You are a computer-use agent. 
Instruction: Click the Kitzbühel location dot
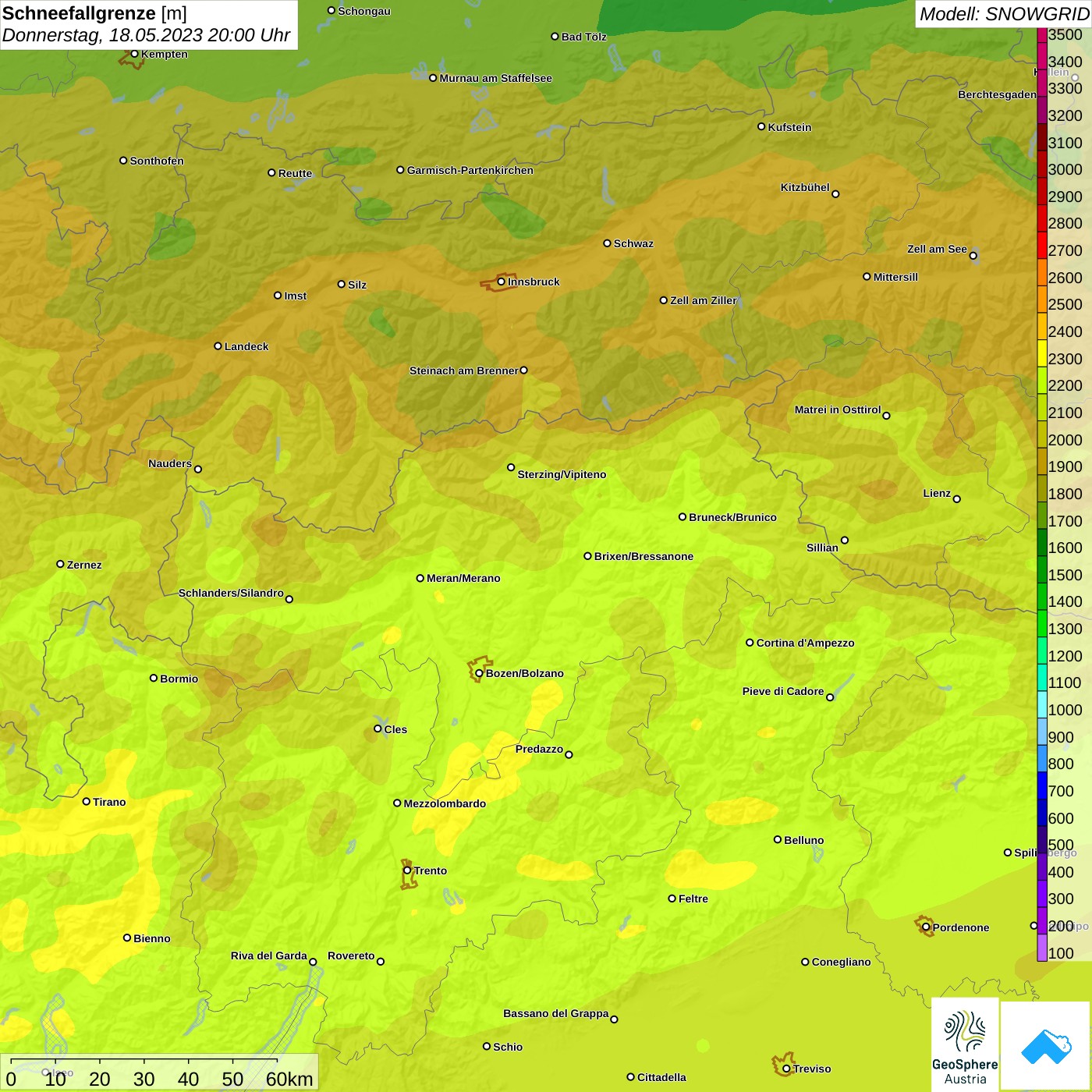[835, 194]
